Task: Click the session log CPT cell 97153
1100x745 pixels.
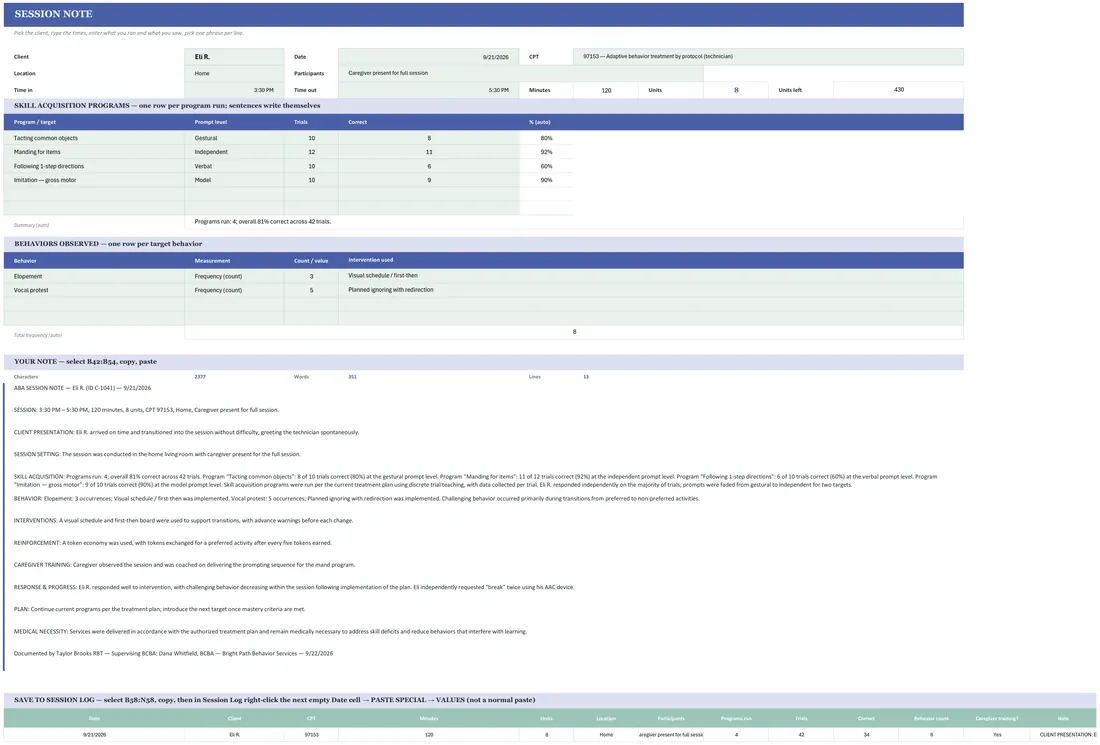Action: (x=311, y=734)
